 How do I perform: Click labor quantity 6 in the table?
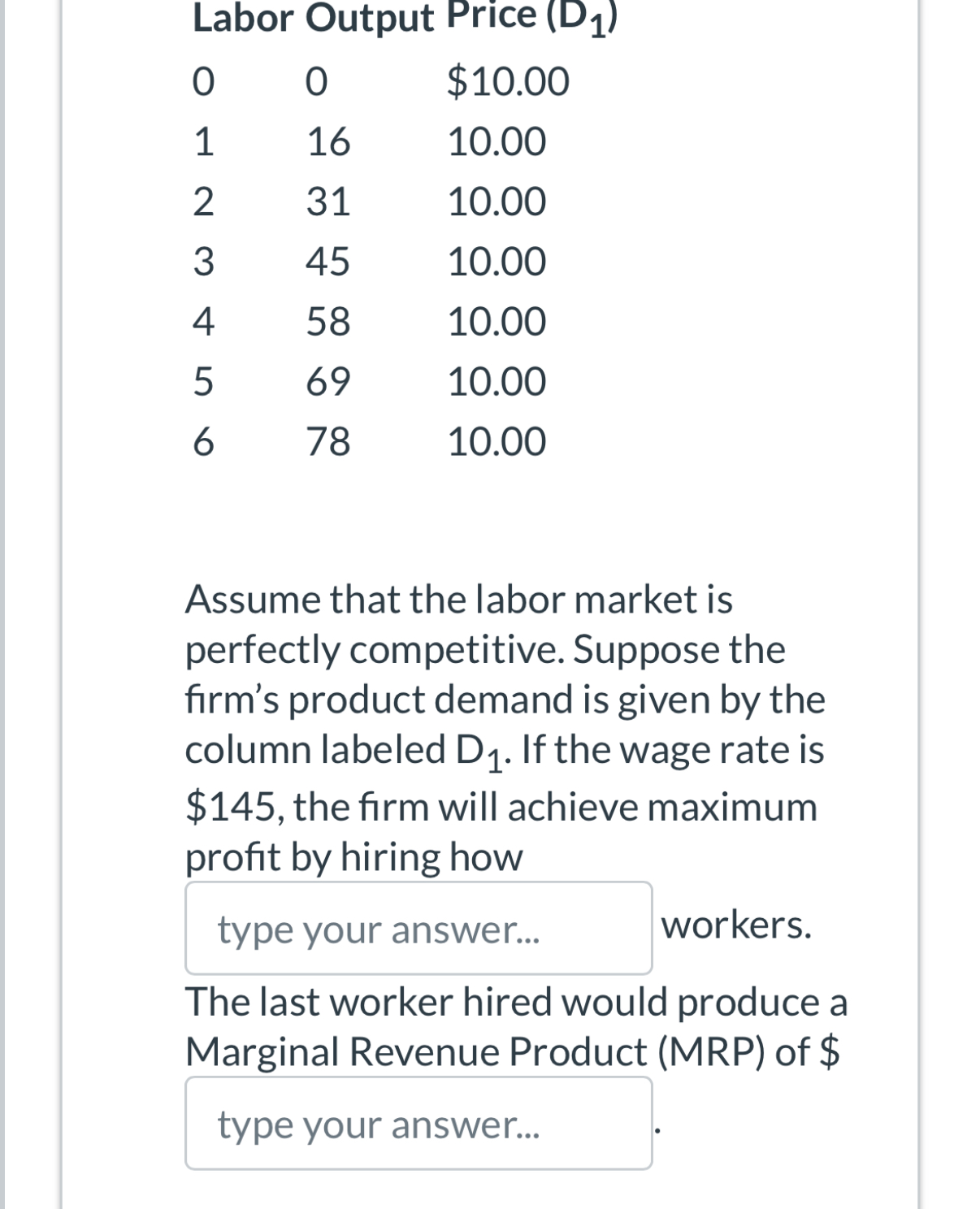[206, 441]
